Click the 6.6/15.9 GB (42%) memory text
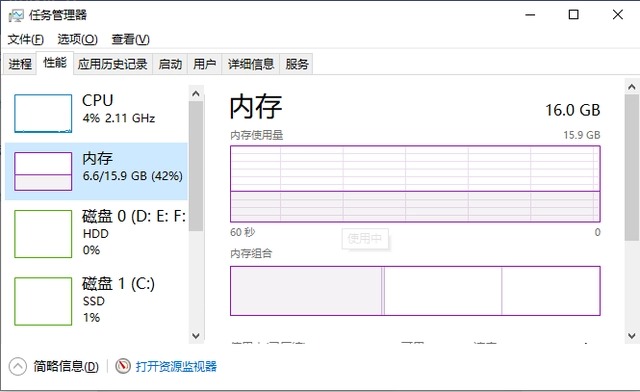The width and height of the screenshot is (640, 392). click(133, 176)
